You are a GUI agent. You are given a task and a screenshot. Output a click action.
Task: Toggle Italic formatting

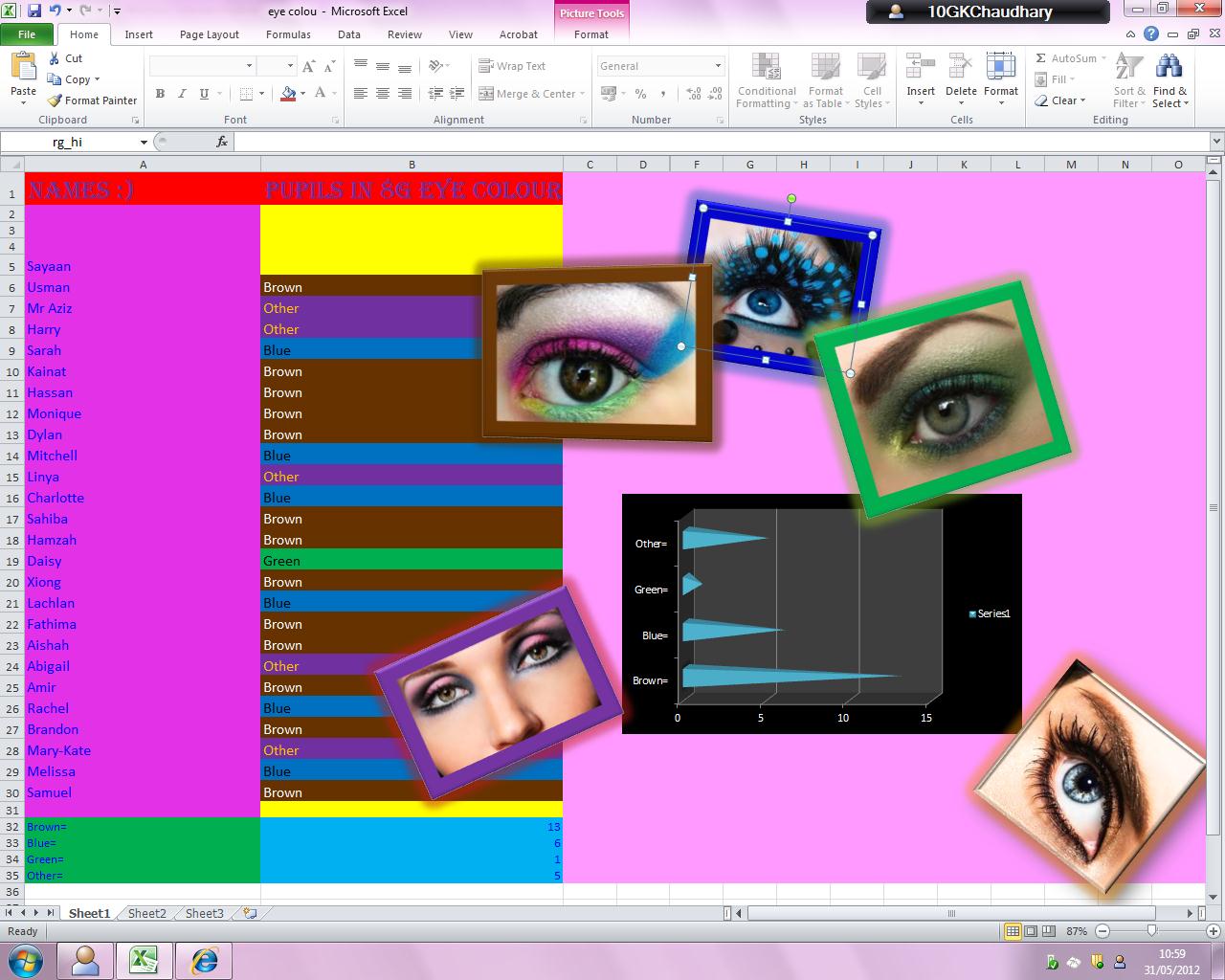click(182, 94)
